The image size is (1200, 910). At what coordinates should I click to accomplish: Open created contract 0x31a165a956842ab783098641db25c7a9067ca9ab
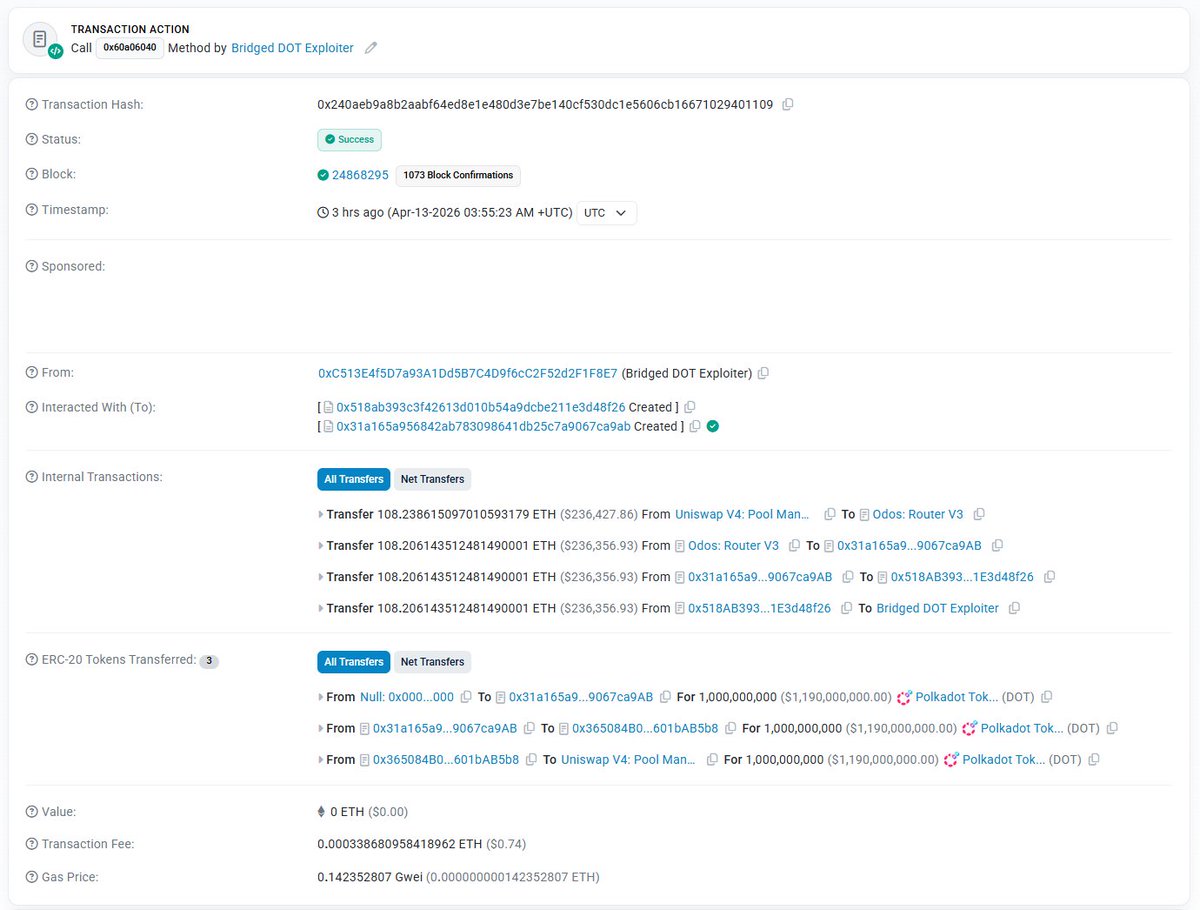coord(483,426)
